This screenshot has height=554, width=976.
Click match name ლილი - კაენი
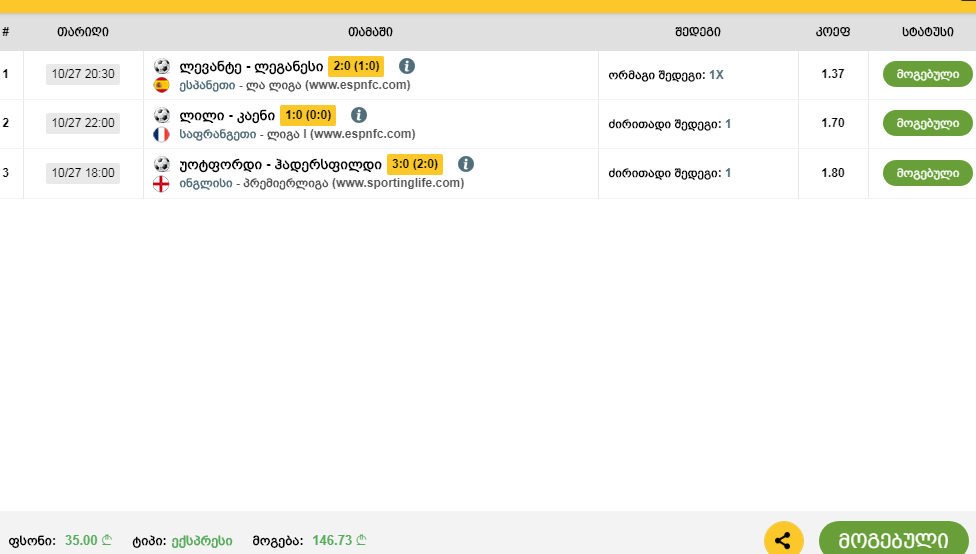point(227,116)
